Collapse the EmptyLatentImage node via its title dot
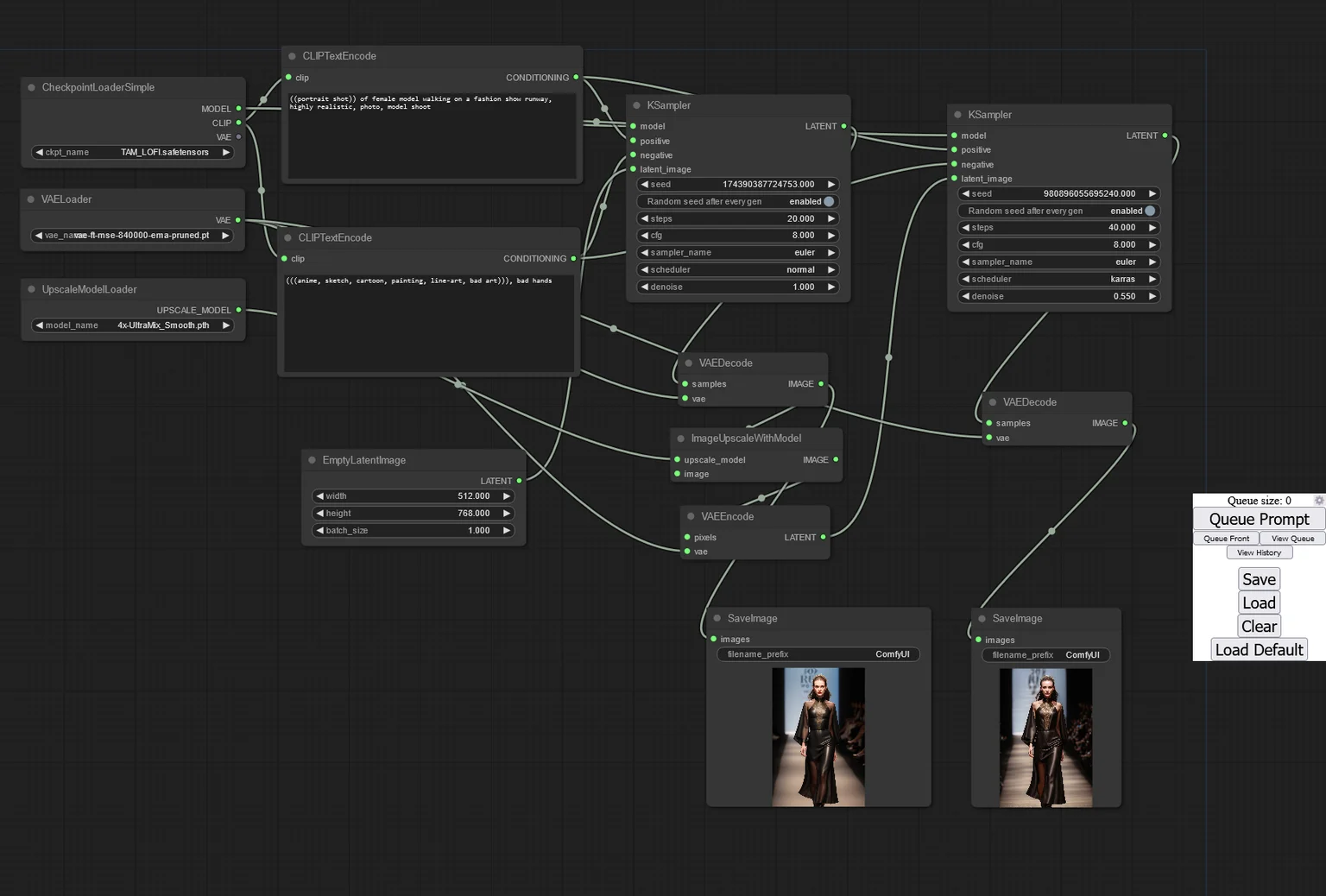This screenshot has width=1326, height=896. (313, 460)
